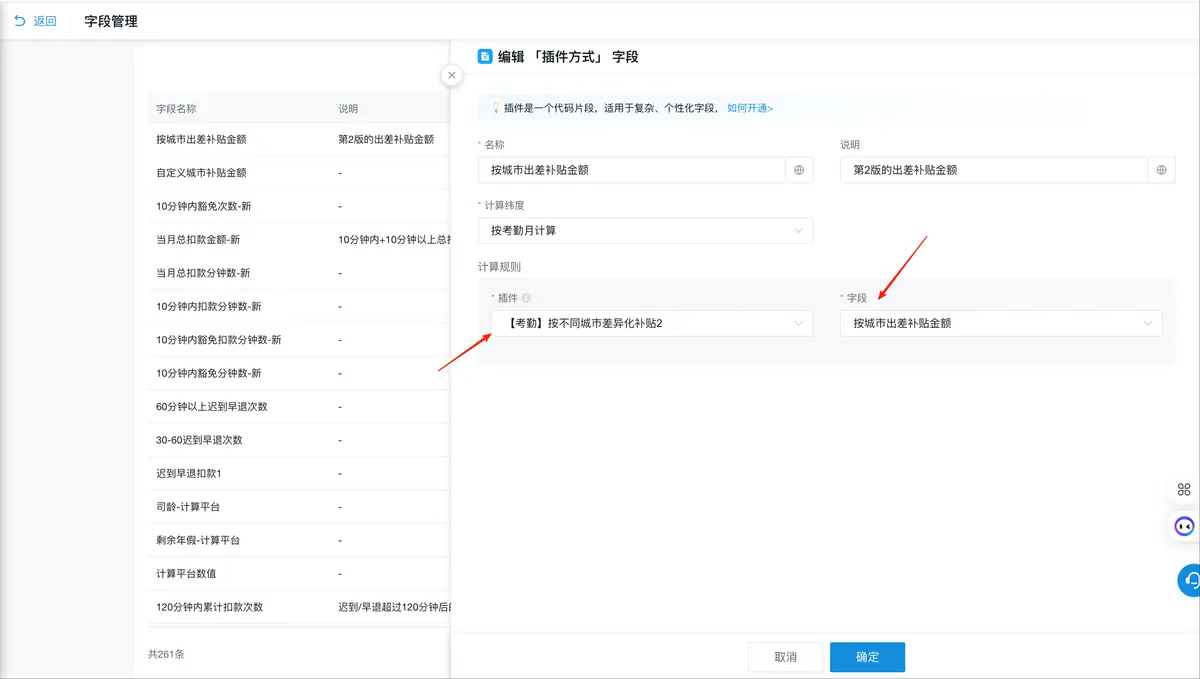
Task: Open the 插件 plugin dropdown
Action: pos(651,323)
